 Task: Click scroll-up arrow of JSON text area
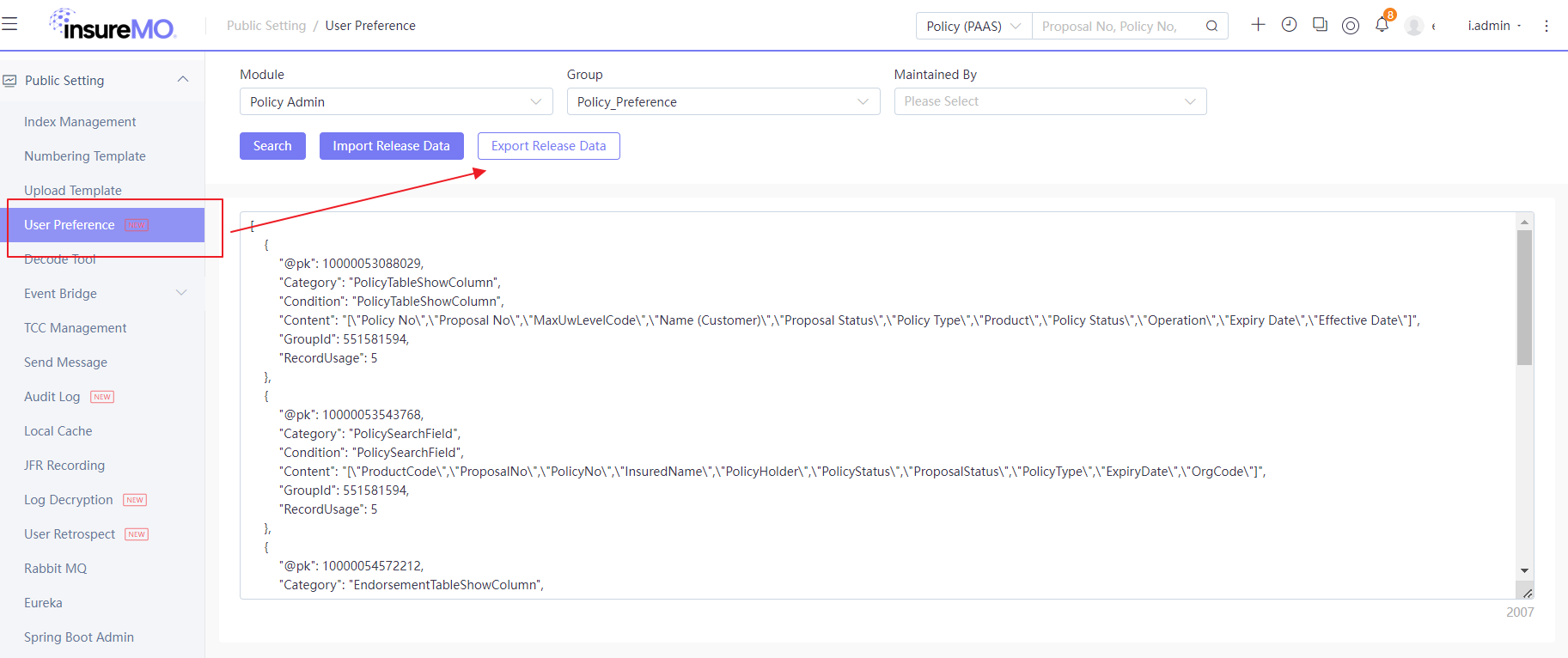pyautogui.click(x=1525, y=222)
